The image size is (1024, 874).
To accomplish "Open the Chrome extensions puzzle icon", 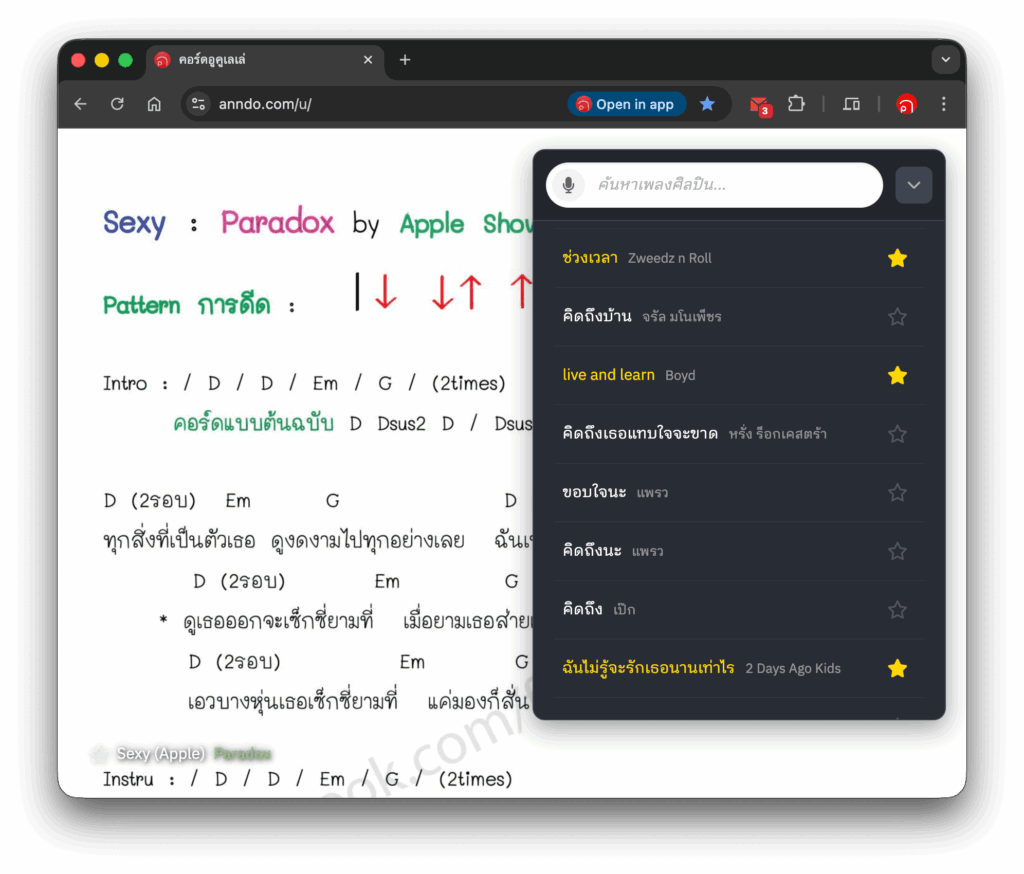I will pyautogui.click(x=796, y=104).
